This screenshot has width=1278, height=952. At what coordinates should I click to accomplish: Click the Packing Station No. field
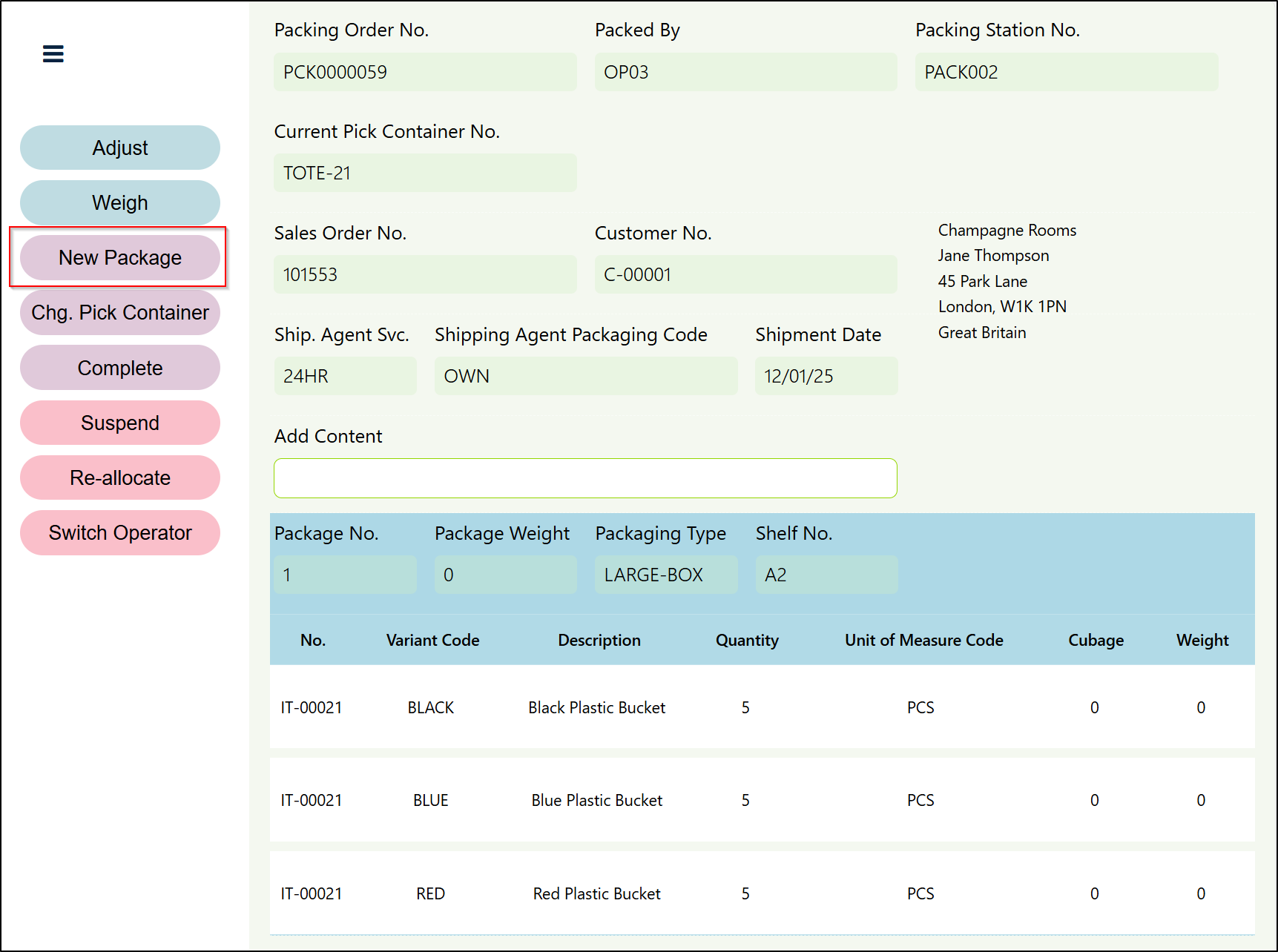click(x=1065, y=72)
